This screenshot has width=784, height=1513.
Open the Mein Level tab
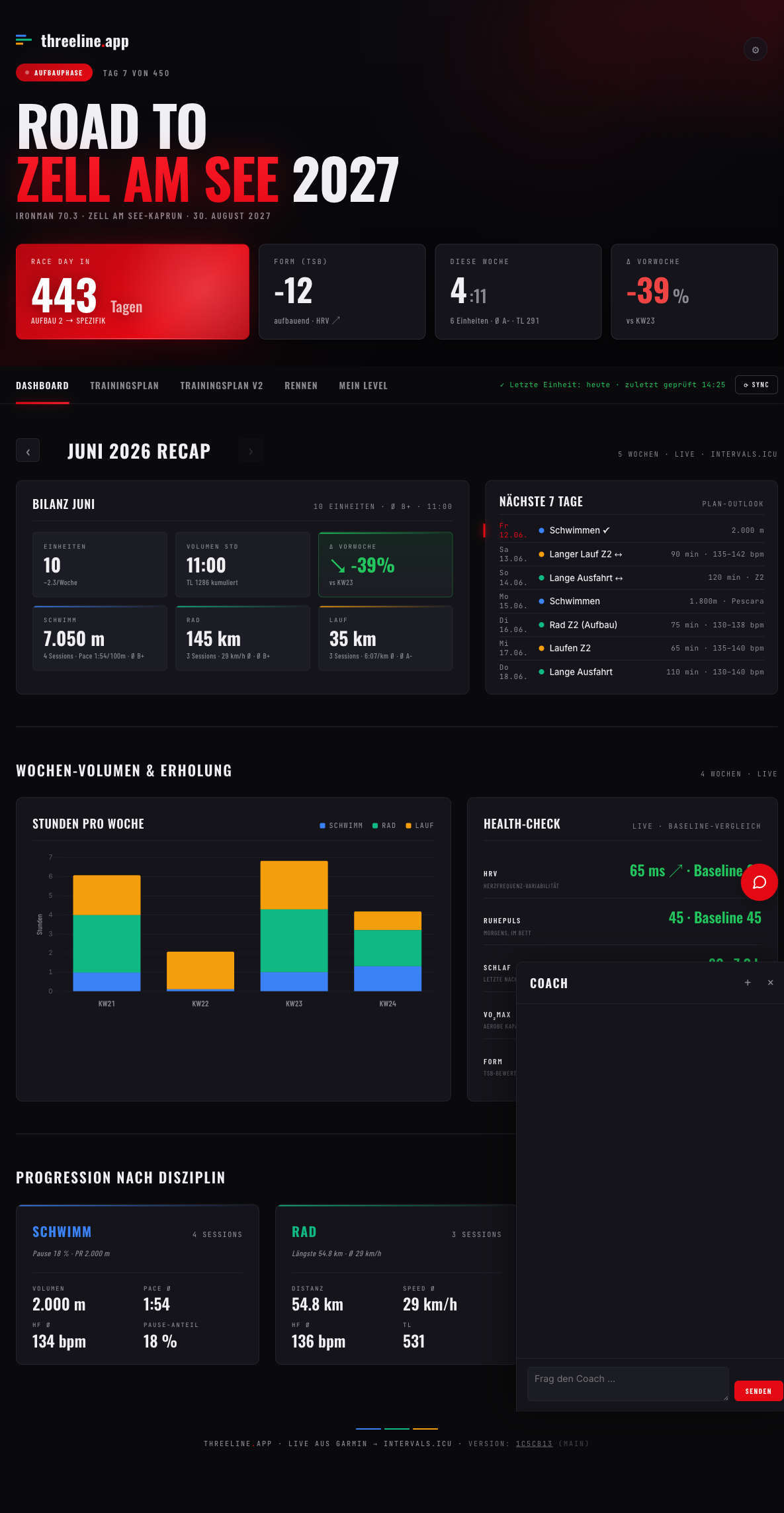tap(363, 385)
